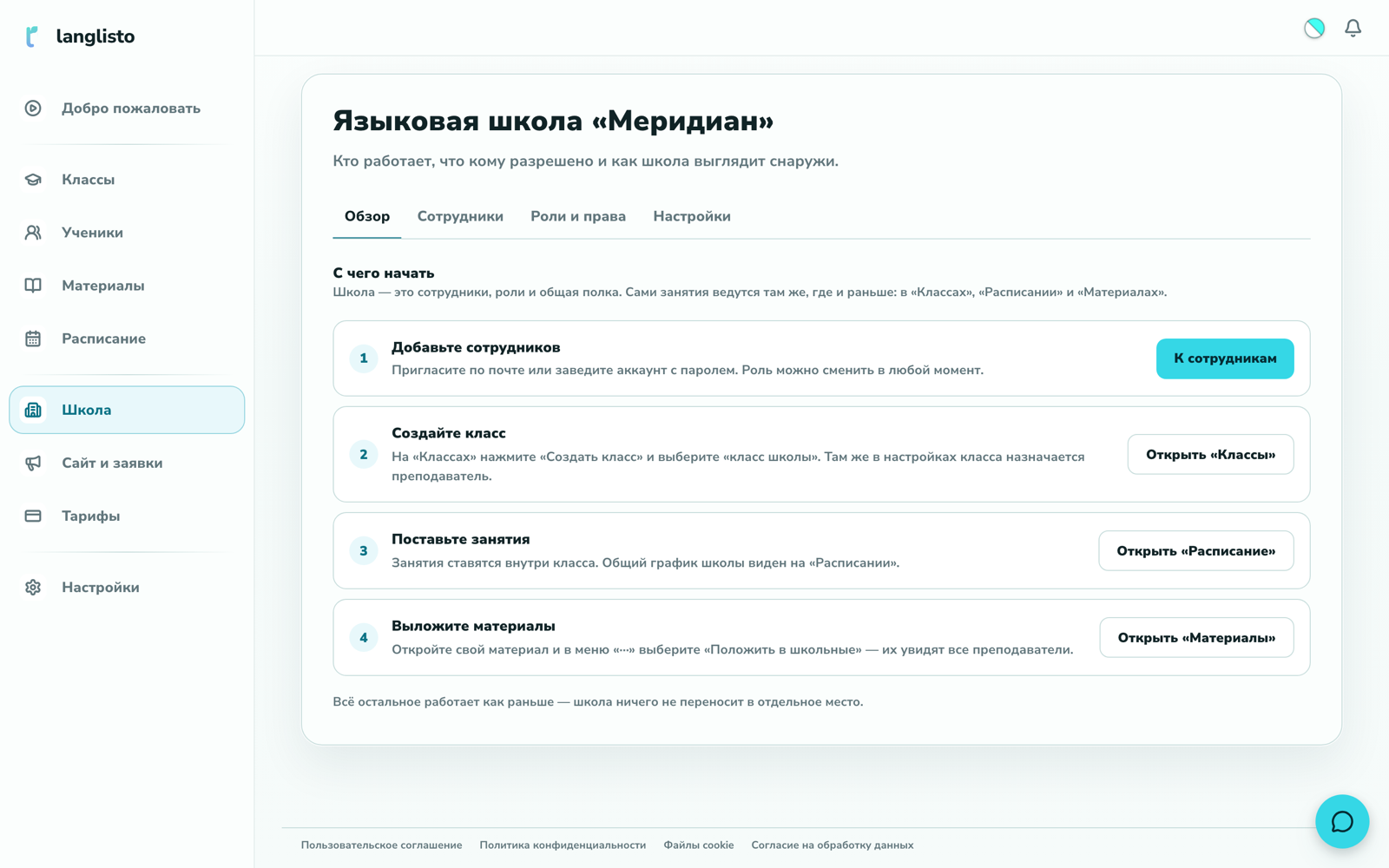Image resolution: width=1389 pixels, height=868 pixels.
Task: Open Классы in the sidebar menu
Action: coord(127,180)
